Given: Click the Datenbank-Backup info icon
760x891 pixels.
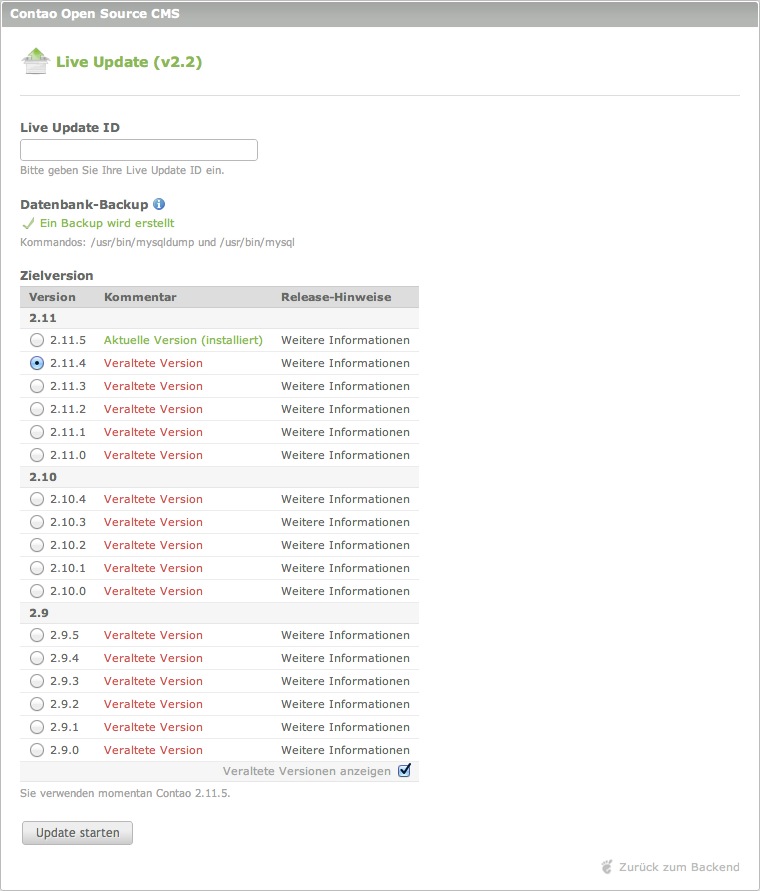Looking at the screenshot, I should [x=159, y=204].
